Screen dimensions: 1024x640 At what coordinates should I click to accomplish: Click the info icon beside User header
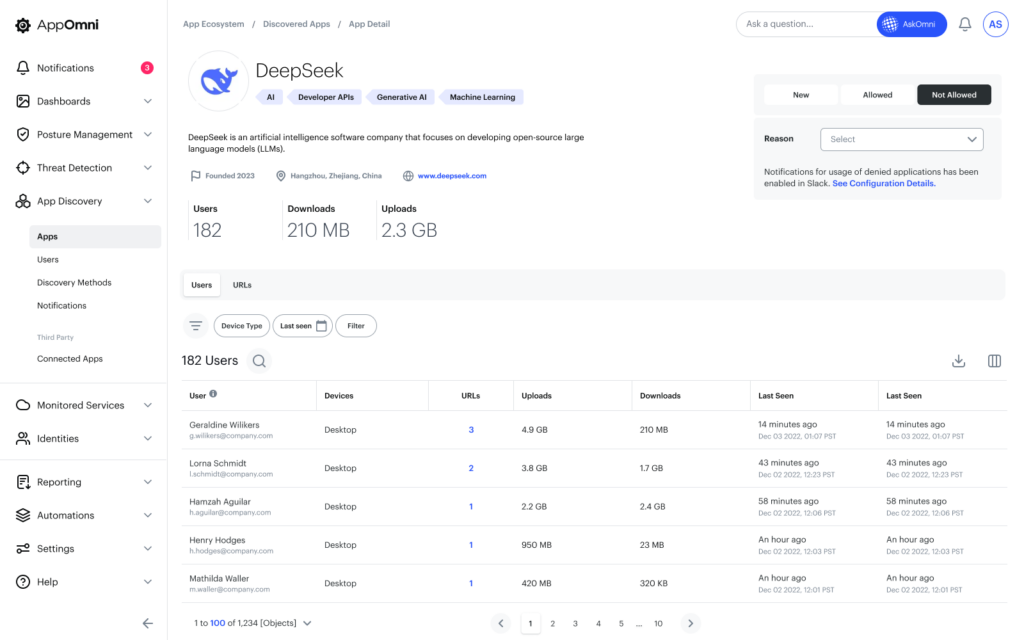click(x=213, y=394)
